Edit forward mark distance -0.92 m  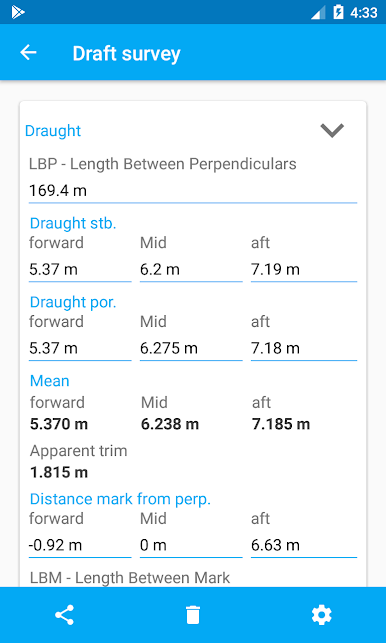click(x=80, y=545)
